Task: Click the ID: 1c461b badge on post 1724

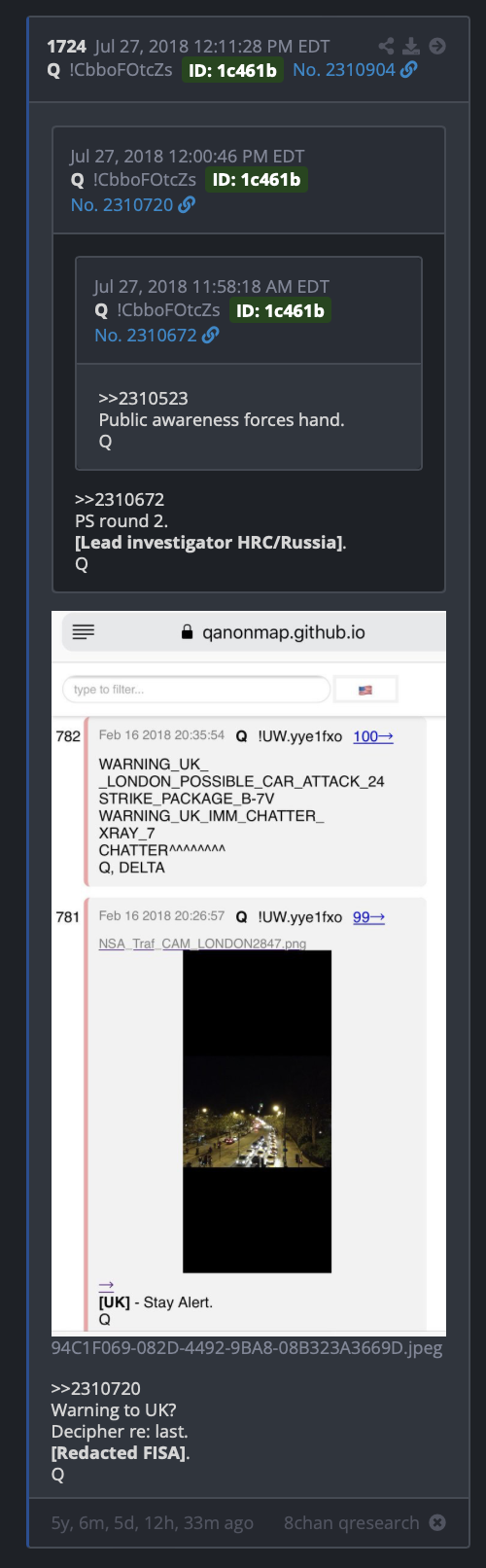Action: pyautogui.click(x=233, y=70)
